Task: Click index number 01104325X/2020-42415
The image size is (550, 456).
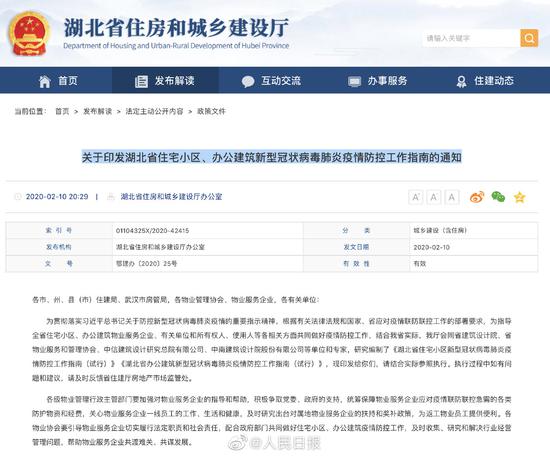Action: click(152, 230)
